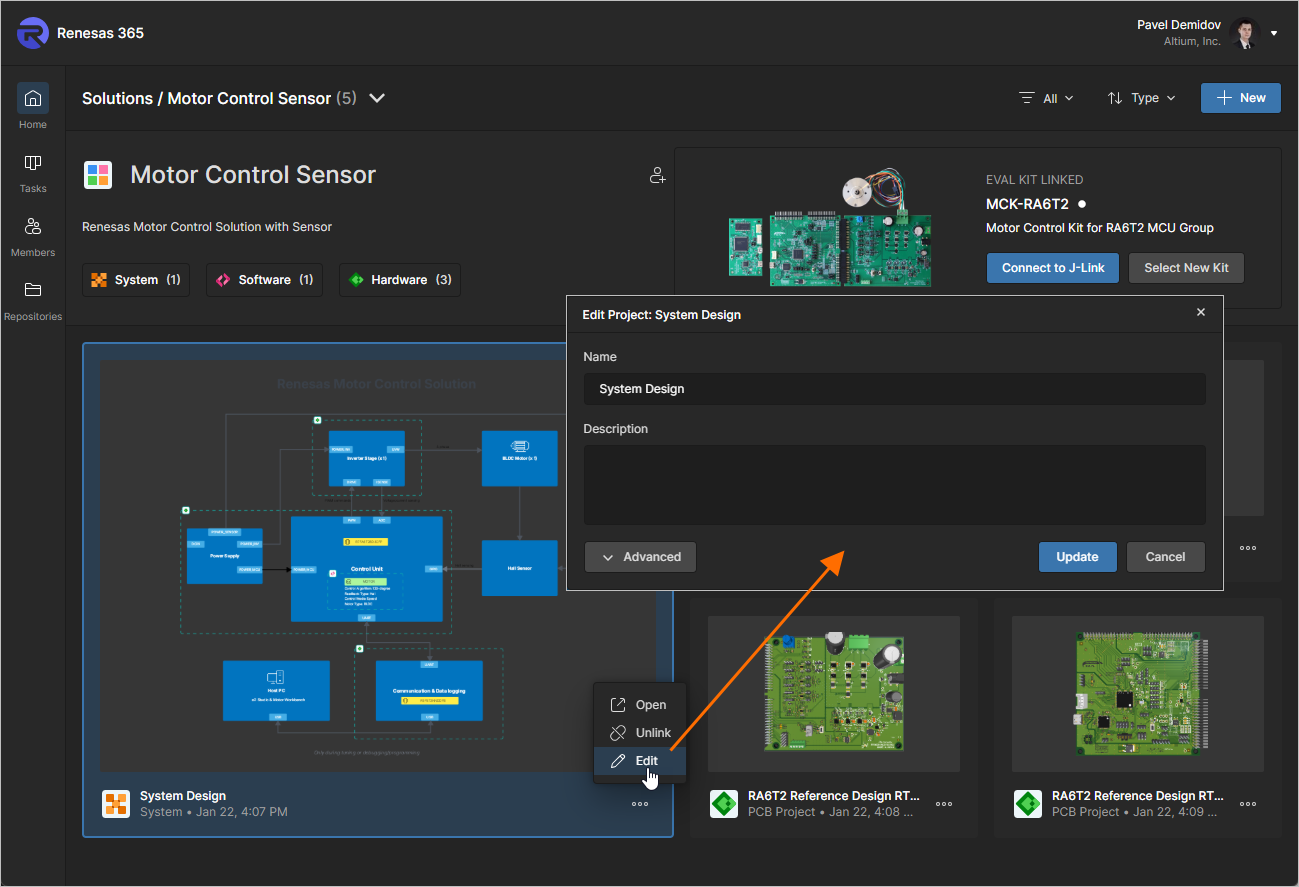Open the Repositories sidebar icon

point(33,291)
